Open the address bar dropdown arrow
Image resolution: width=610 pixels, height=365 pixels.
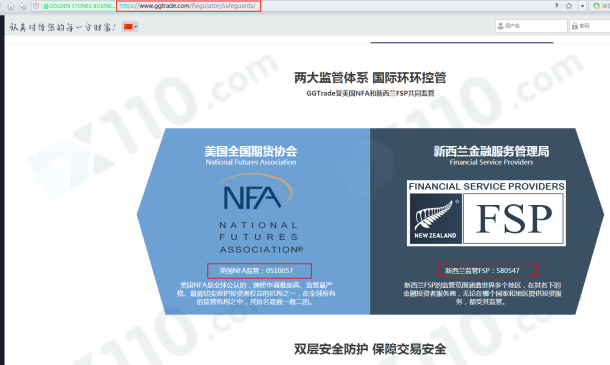(582, 6)
